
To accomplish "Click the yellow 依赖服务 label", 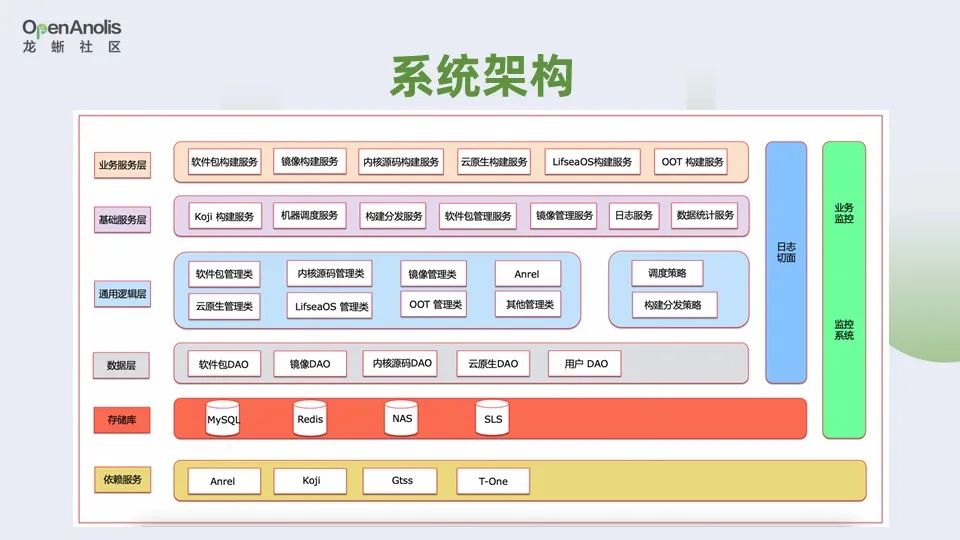I will [x=122, y=479].
